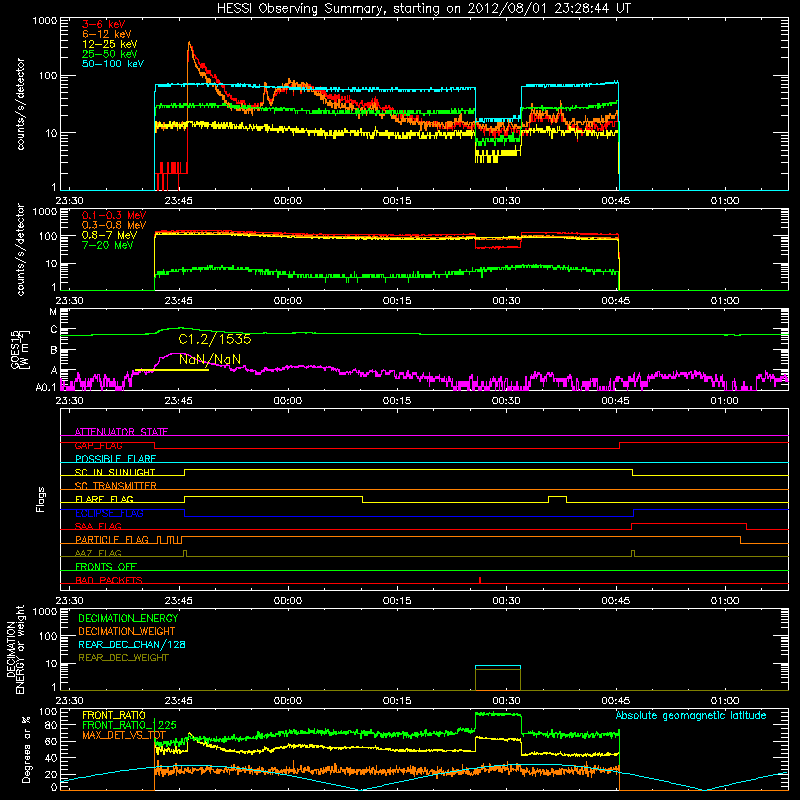Select the 50-100 keV legend label
The width and height of the screenshot is (800, 800).
[113, 64]
